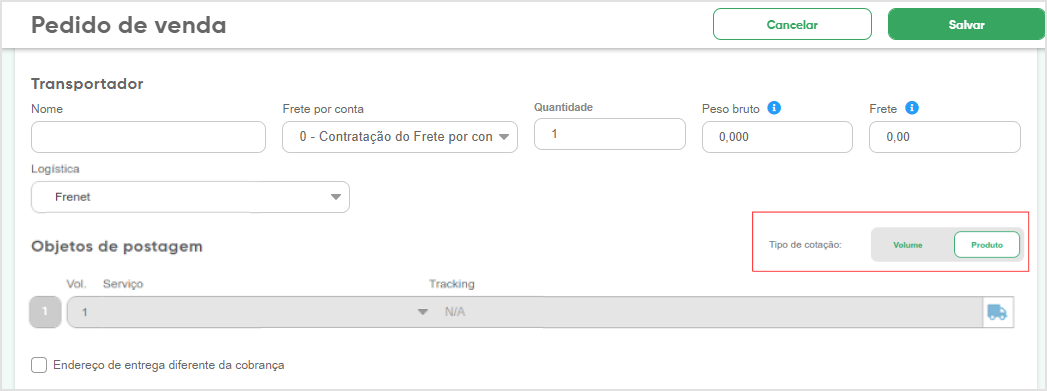Select the volume number 1 badge

pyautogui.click(x=45, y=312)
